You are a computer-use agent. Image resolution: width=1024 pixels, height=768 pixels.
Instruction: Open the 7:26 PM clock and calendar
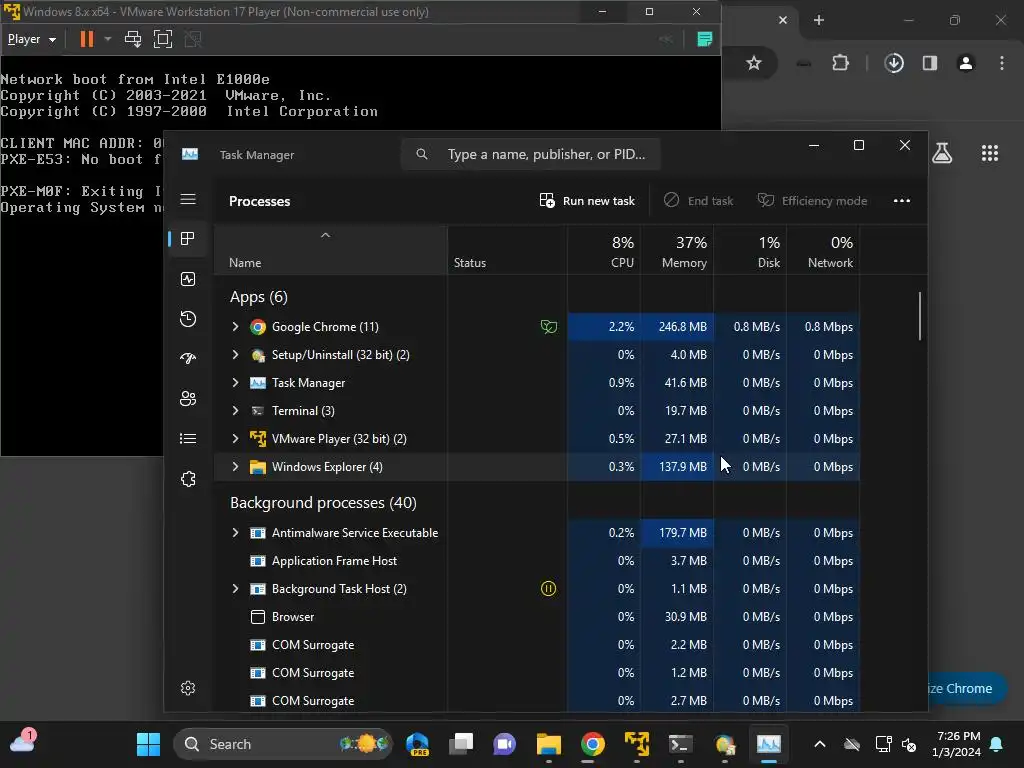(957, 744)
